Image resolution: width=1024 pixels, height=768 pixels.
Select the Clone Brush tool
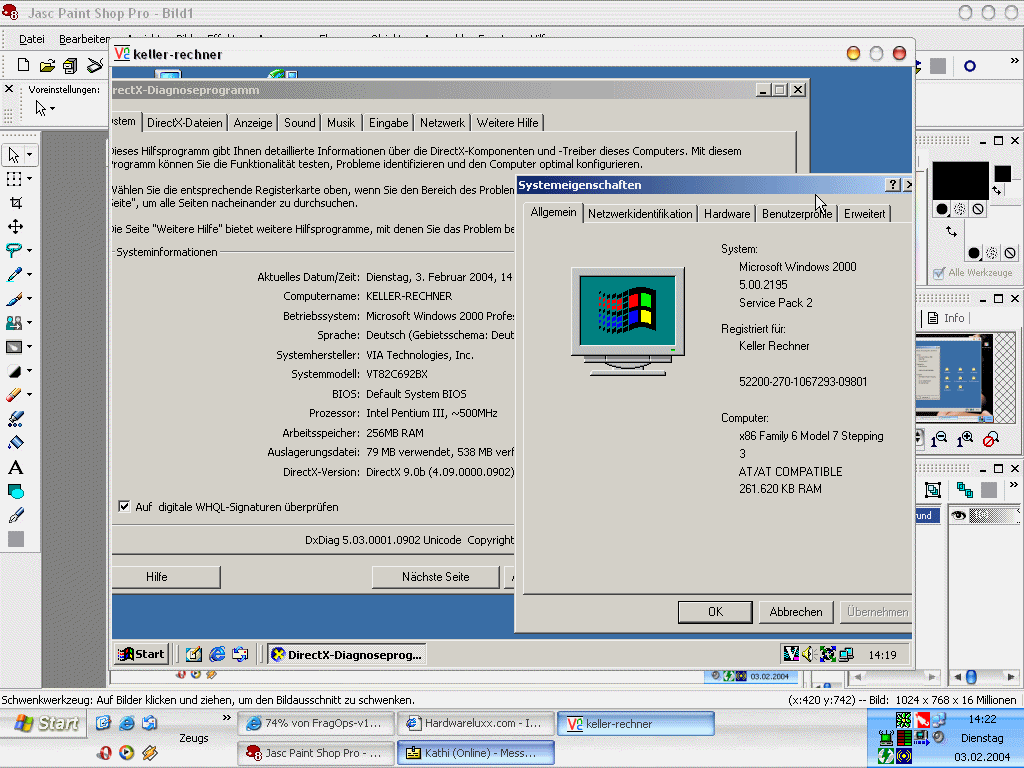point(14,323)
